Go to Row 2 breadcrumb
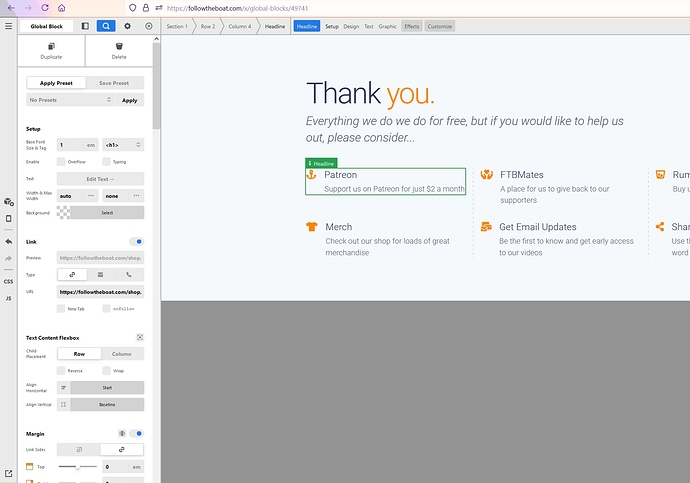690x483 pixels. point(208,26)
